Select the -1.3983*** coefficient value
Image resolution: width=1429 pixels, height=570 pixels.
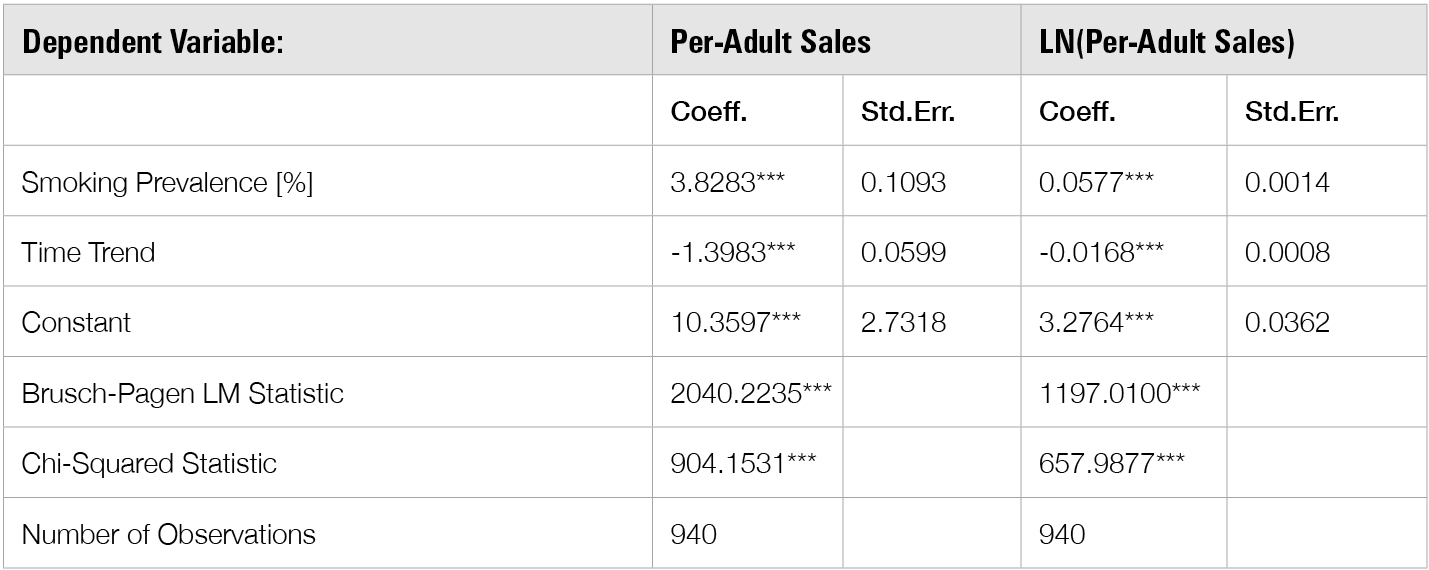732,252
